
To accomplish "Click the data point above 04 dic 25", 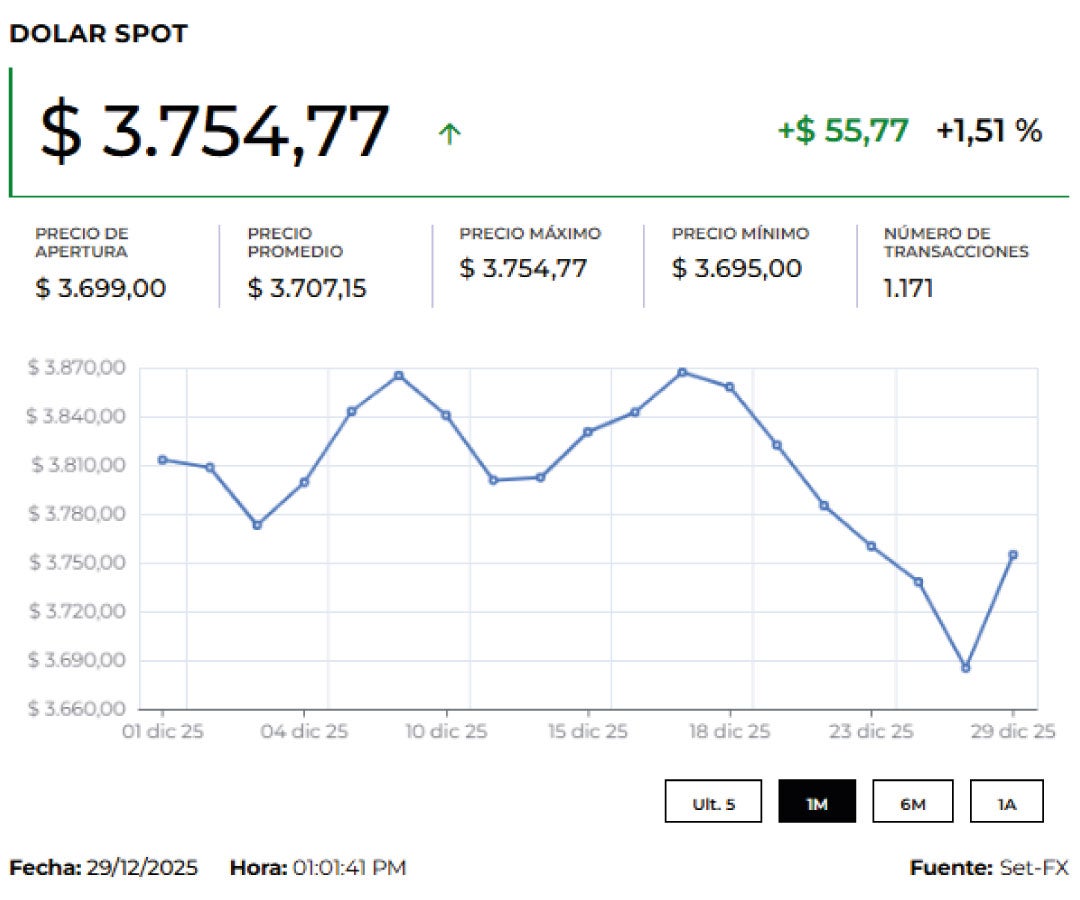I will pyautogui.click(x=304, y=482).
